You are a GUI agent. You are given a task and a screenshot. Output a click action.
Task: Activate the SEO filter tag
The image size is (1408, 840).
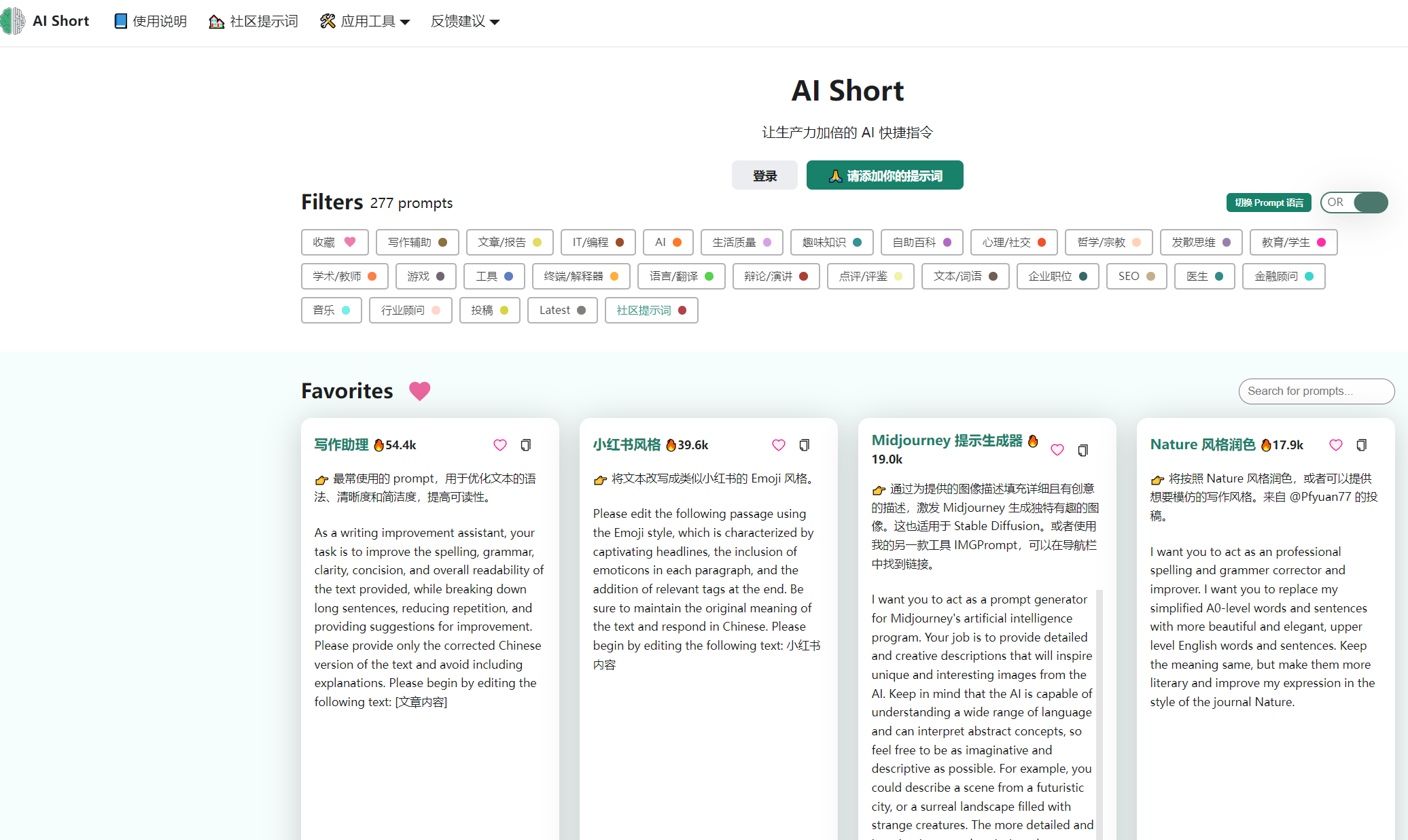point(1136,276)
